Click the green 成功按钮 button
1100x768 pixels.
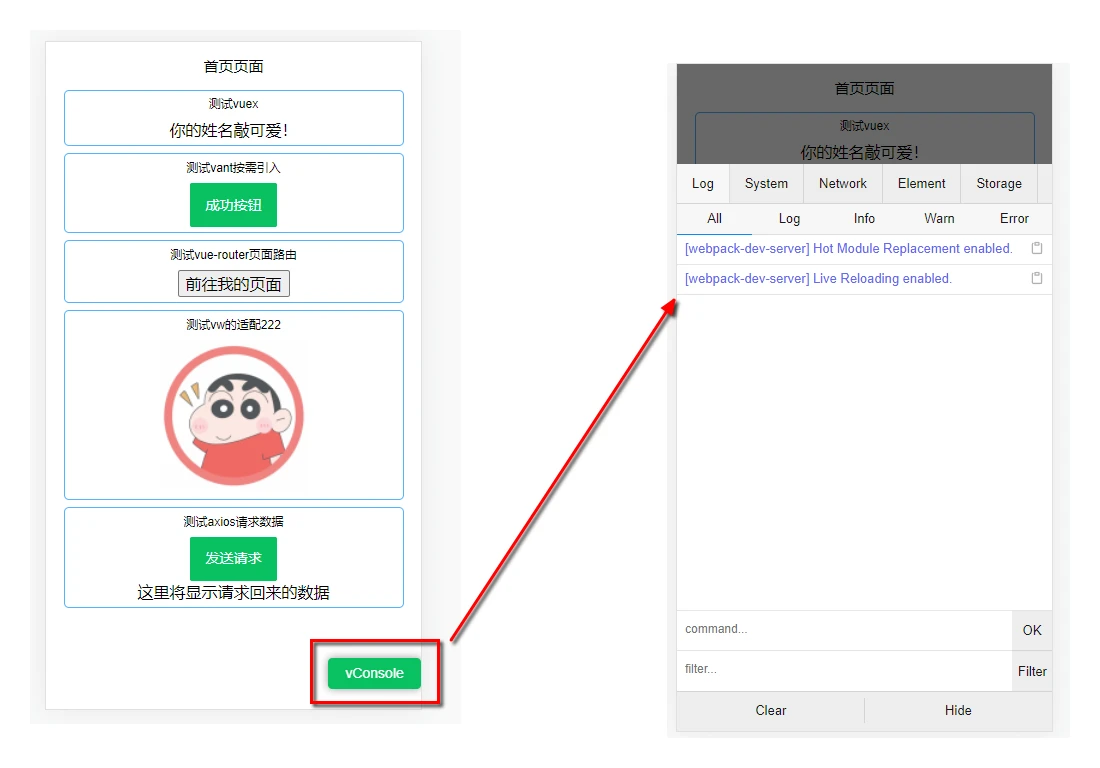[x=234, y=205]
